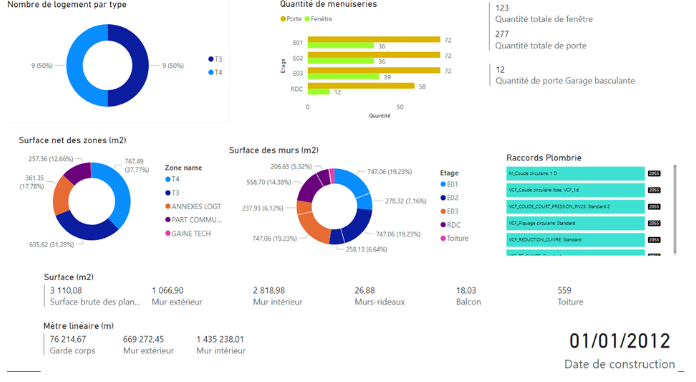Click the Surface Mur intérieur card 2 818,98

[277, 296]
